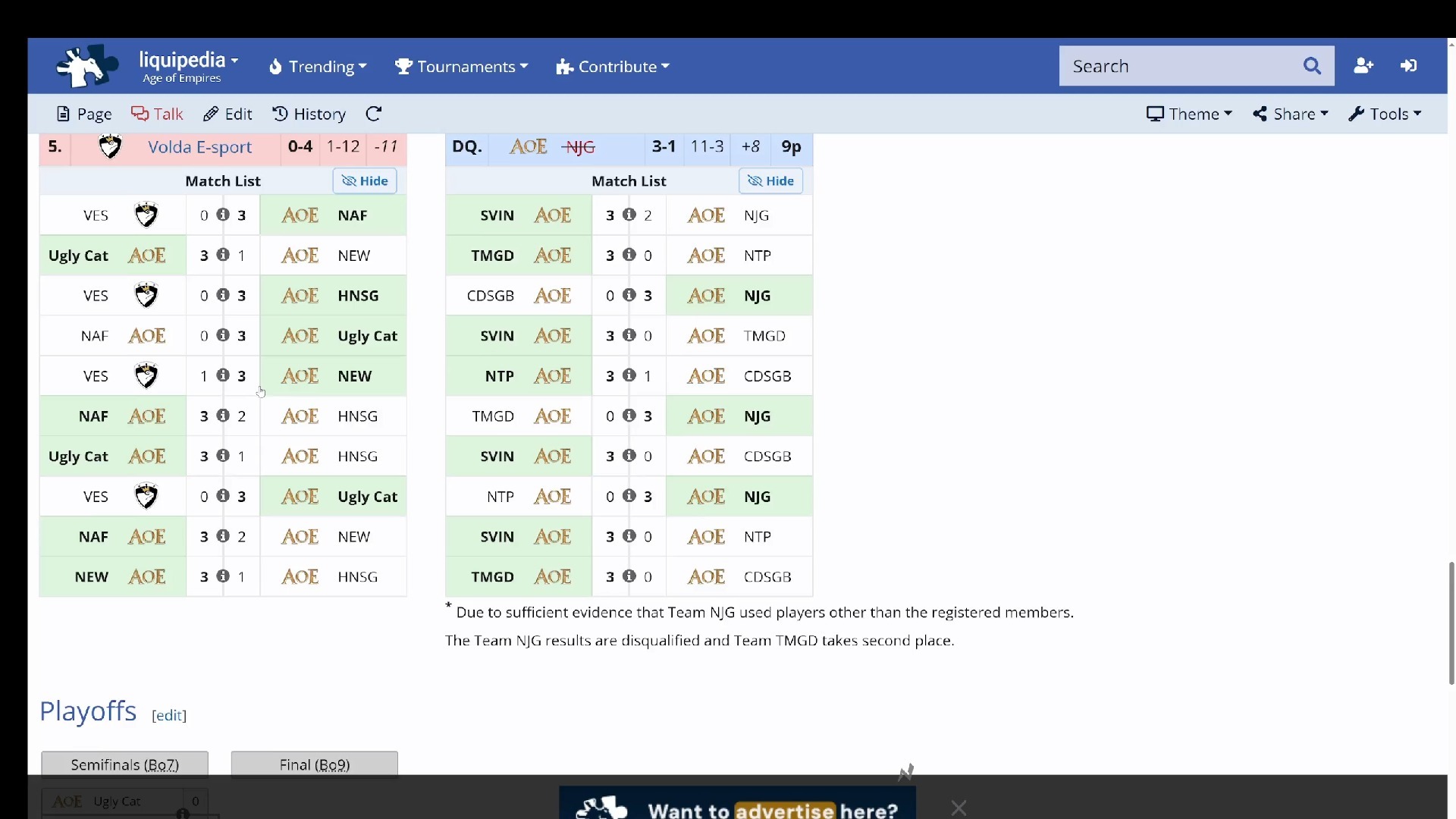Show info for NTP 3-1 CDSGB match
Viewport: 1456px width, 819px height.
629,375
